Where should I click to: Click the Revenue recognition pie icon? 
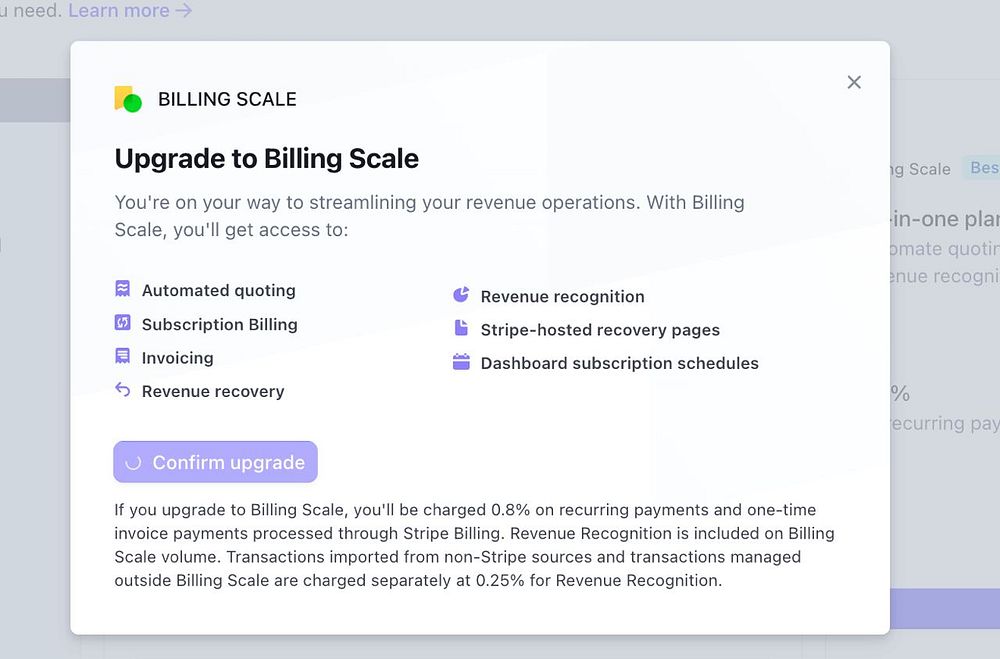(x=461, y=295)
